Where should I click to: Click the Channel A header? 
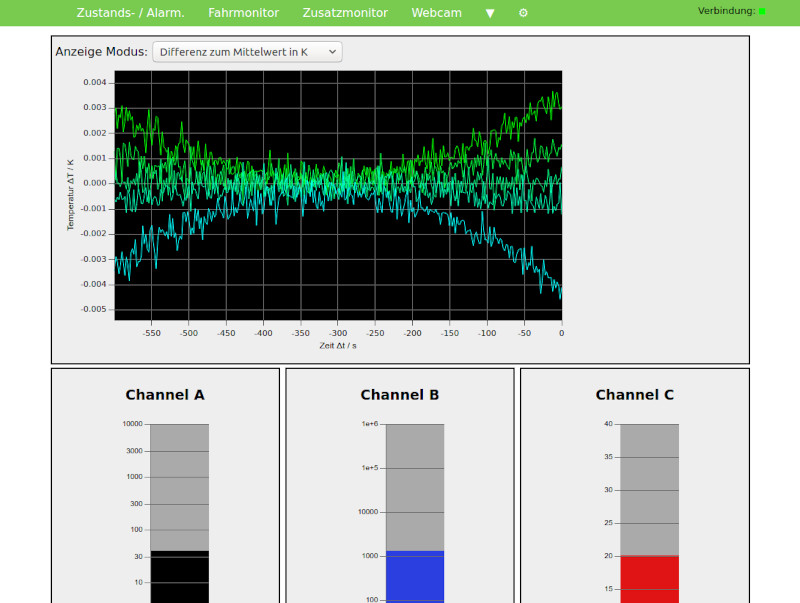tap(165, 395)
